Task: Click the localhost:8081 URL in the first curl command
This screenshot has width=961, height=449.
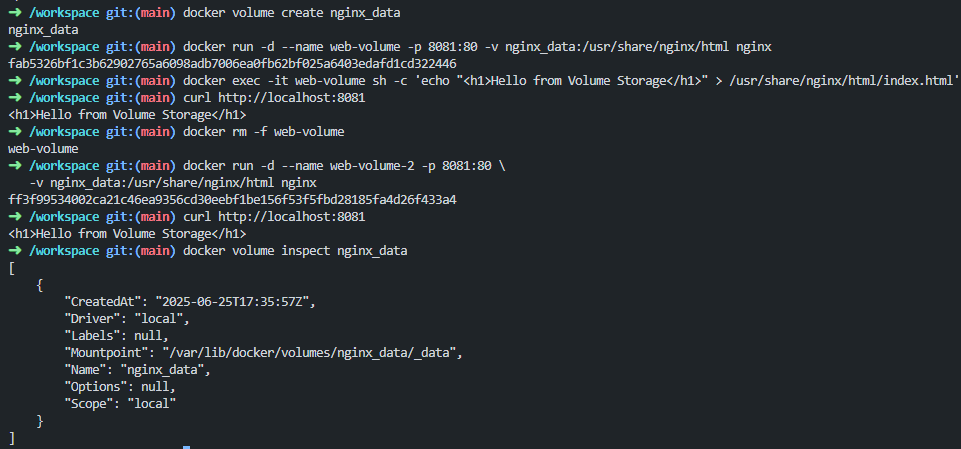Action: pos(292,98)
